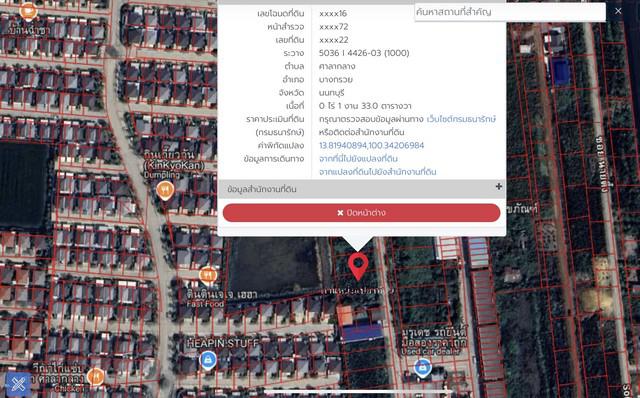Open the เว็บไซต์กรมธนารักษ์ link
The image size is (640, 398).
pyautogui.click(x=461, y=119)
